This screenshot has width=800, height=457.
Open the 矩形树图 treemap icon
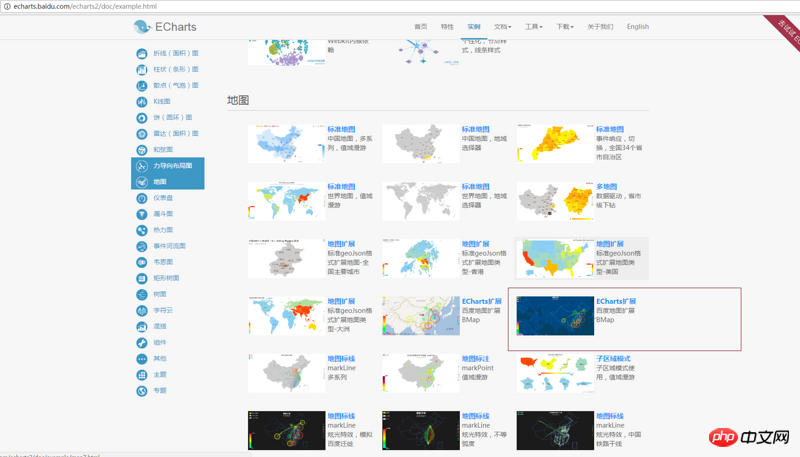(x=142, y=278)
